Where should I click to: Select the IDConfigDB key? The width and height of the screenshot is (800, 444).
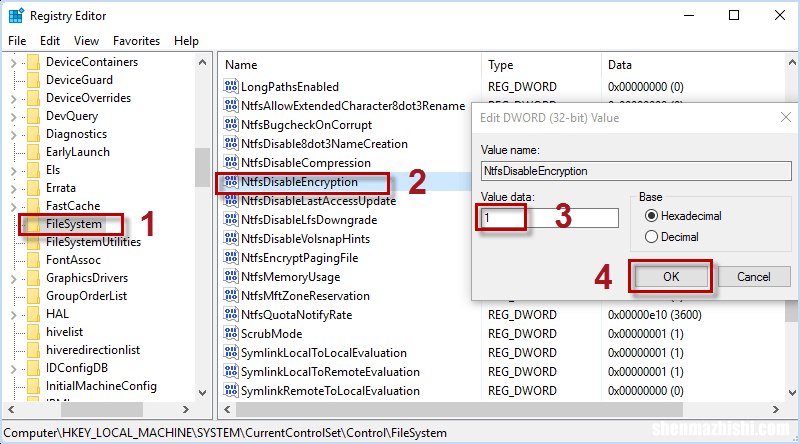(x=77, y=367)
